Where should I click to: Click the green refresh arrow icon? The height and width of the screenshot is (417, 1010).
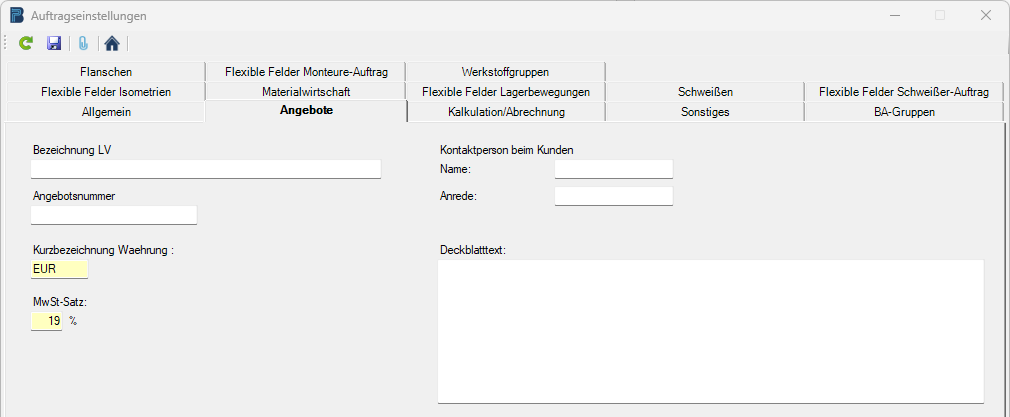tap(27, 43)
